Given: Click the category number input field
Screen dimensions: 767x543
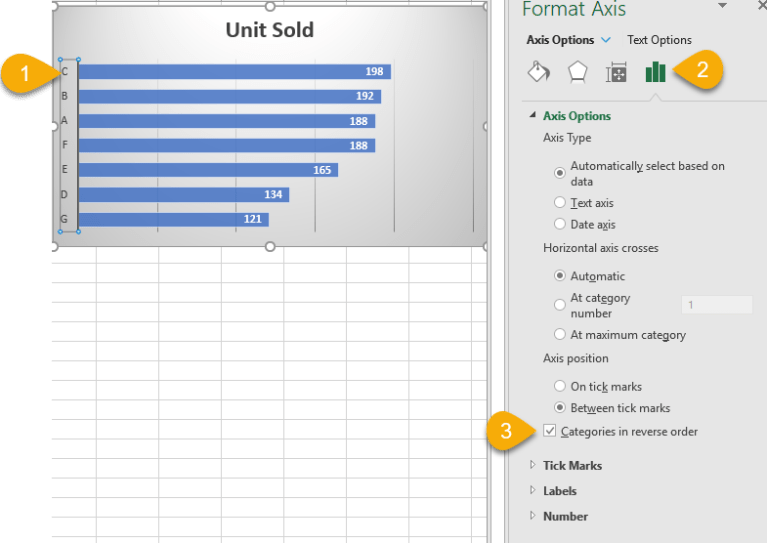Looking at the screenshot, I should [x=716, y=305].
